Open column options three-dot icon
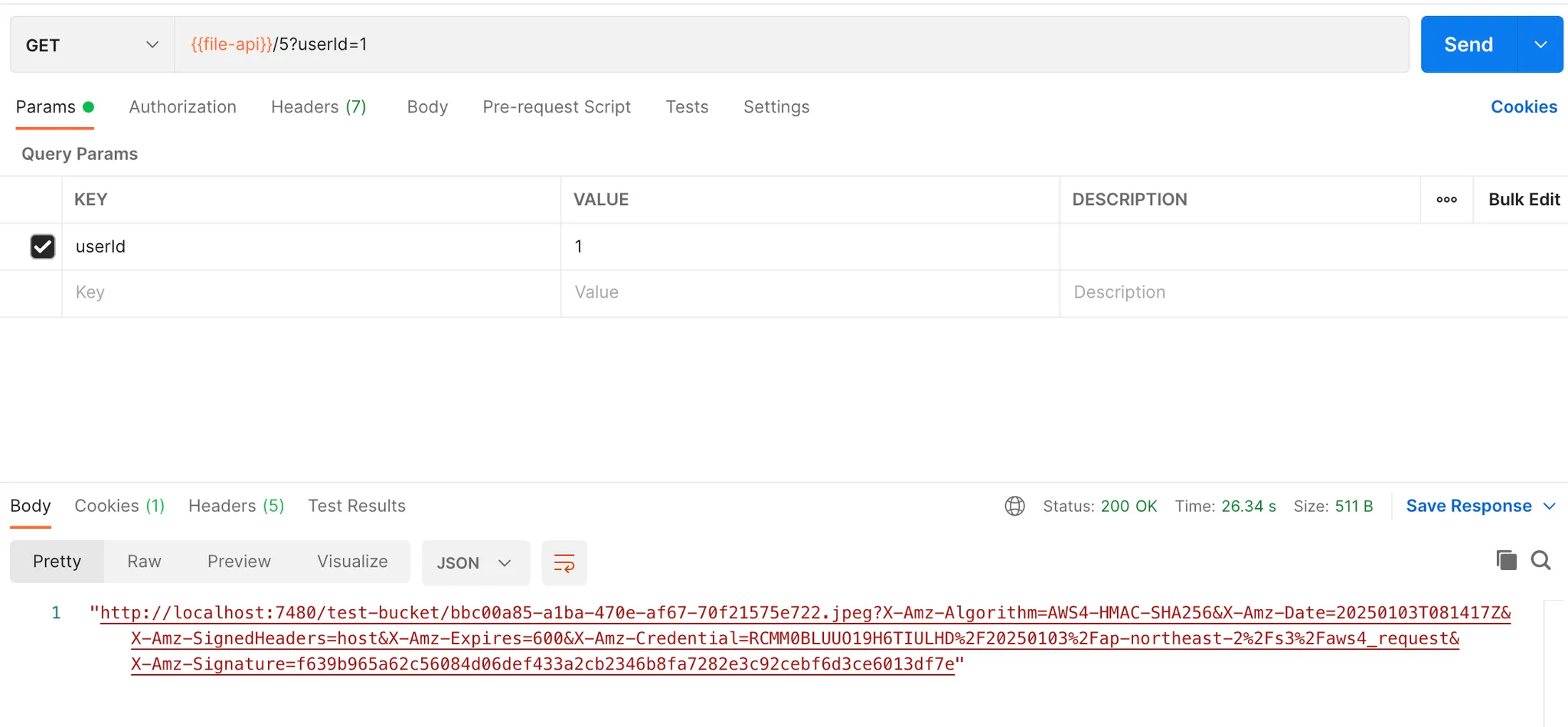This screenshot has width=1568, height=727. tap(1446, 200)
